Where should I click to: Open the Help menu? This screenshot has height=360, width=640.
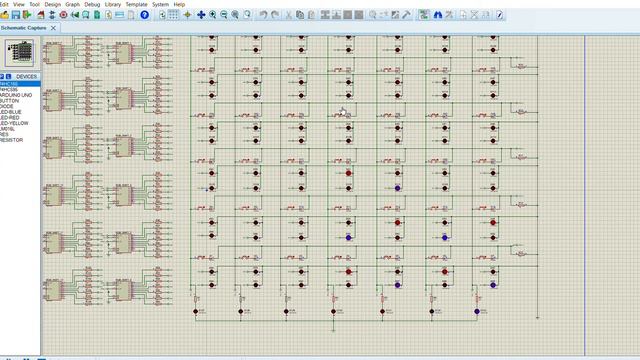(179, 4)
